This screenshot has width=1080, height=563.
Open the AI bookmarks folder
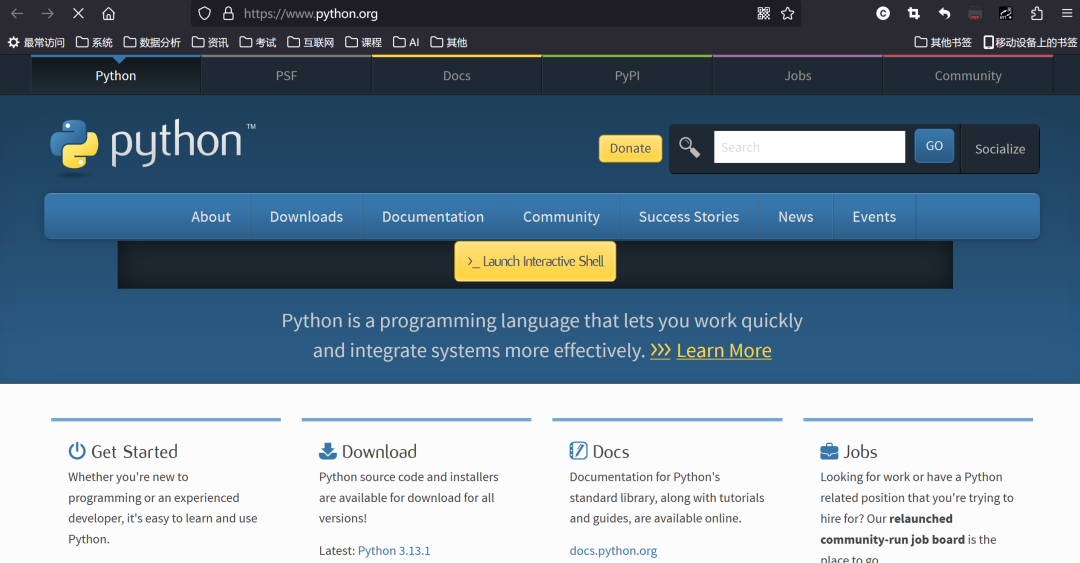[406, 42]
